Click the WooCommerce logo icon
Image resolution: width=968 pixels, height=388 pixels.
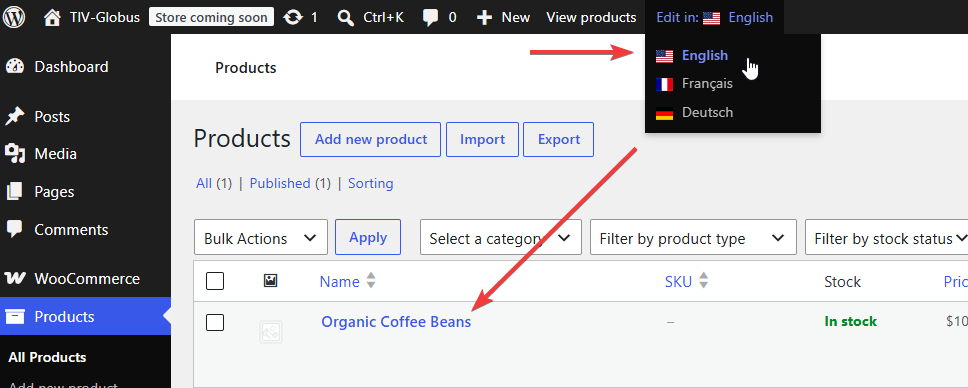point(15,279)
